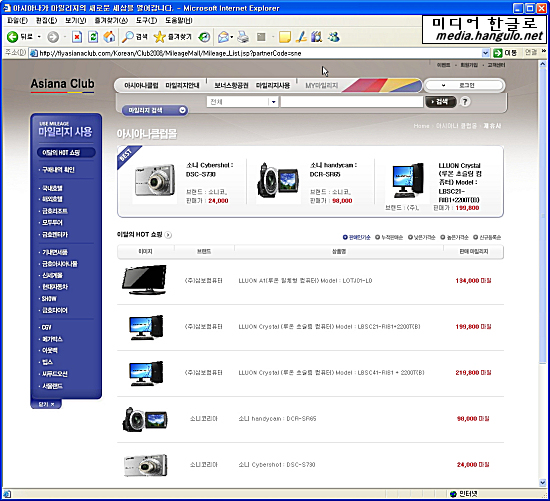Open the 도움말(H) menu
Screen dimensions: 550x501
tap(179, 21)
